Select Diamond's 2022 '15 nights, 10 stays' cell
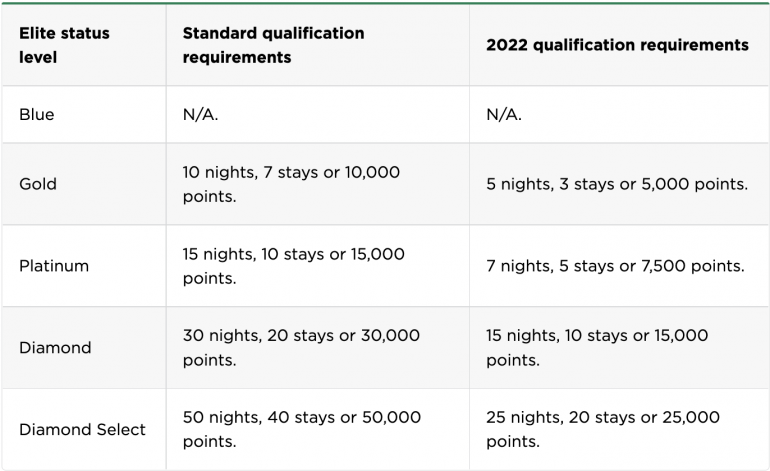The width and height of the screenshot is (770, 471). 597,348
